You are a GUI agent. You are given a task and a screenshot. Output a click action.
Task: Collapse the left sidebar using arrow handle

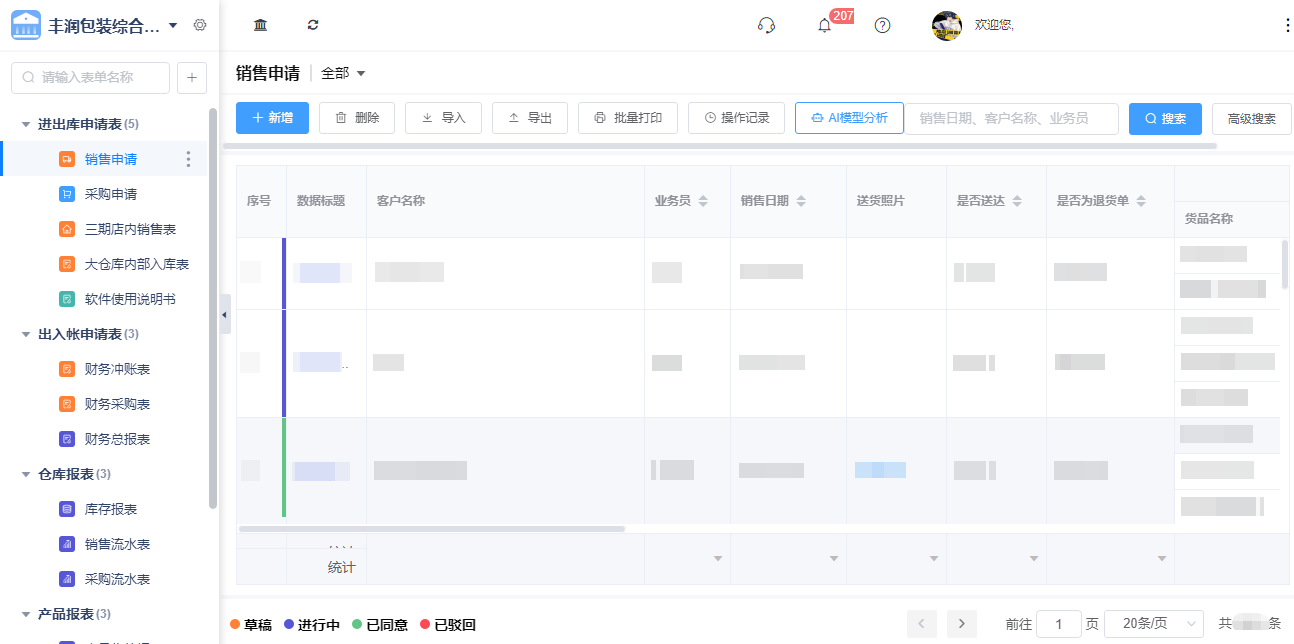coord(224,315)
